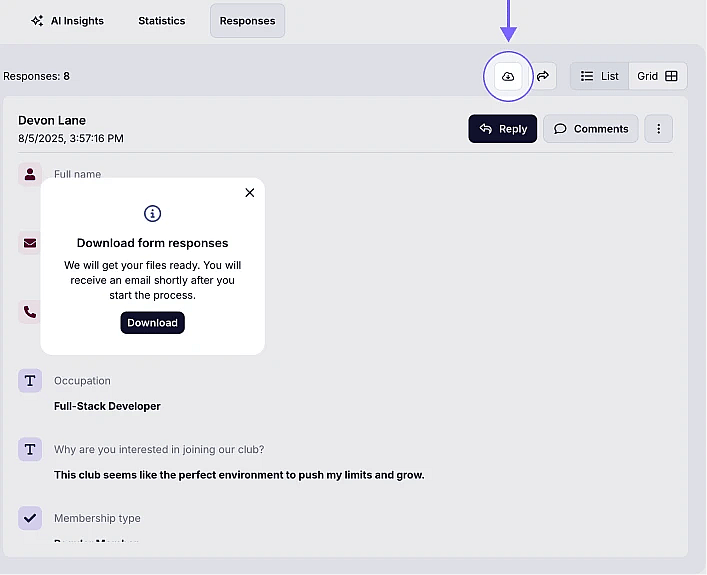Click the text icon beside club interest question
This screenshot has width=707, height=575.
coord(30,449)
